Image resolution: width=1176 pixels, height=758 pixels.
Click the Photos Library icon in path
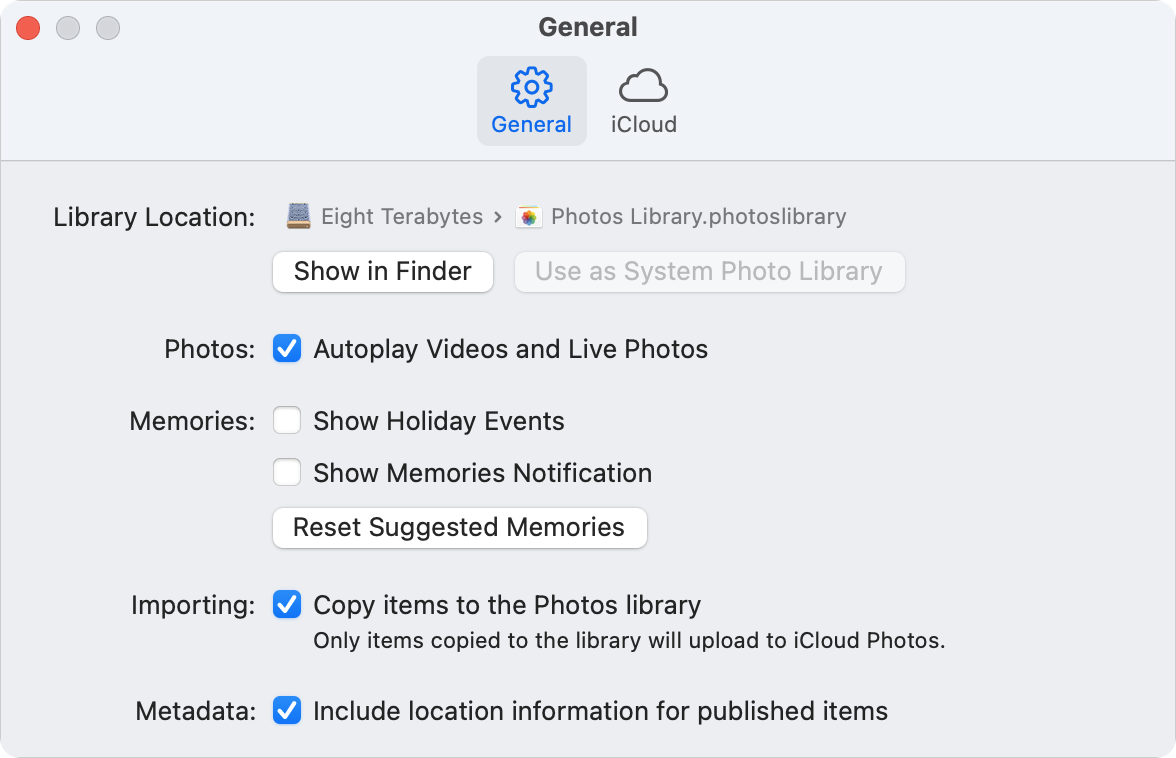[x=529, y=217]
